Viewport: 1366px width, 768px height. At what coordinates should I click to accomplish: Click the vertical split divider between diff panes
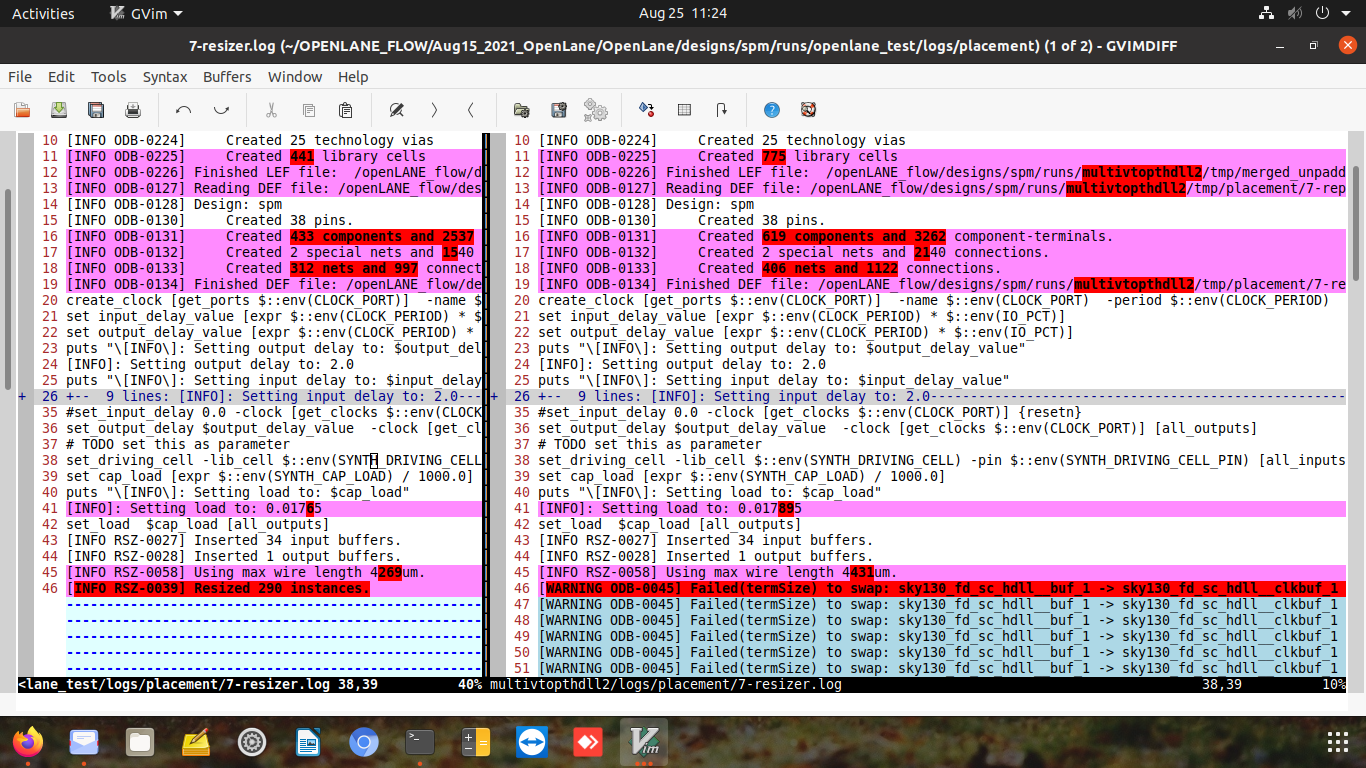click(485, 404)
